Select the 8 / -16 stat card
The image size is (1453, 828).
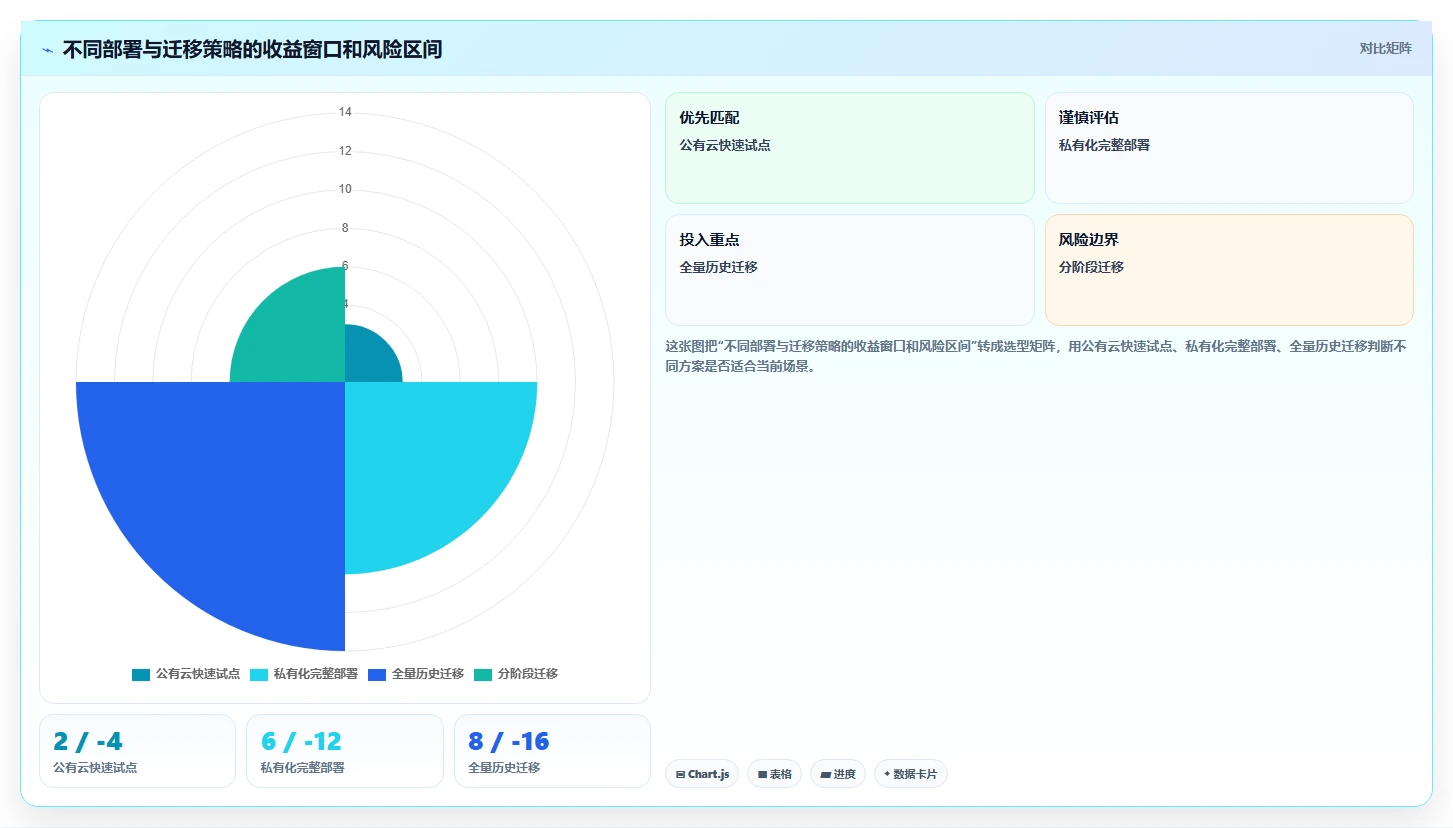(x=552, y=751)
